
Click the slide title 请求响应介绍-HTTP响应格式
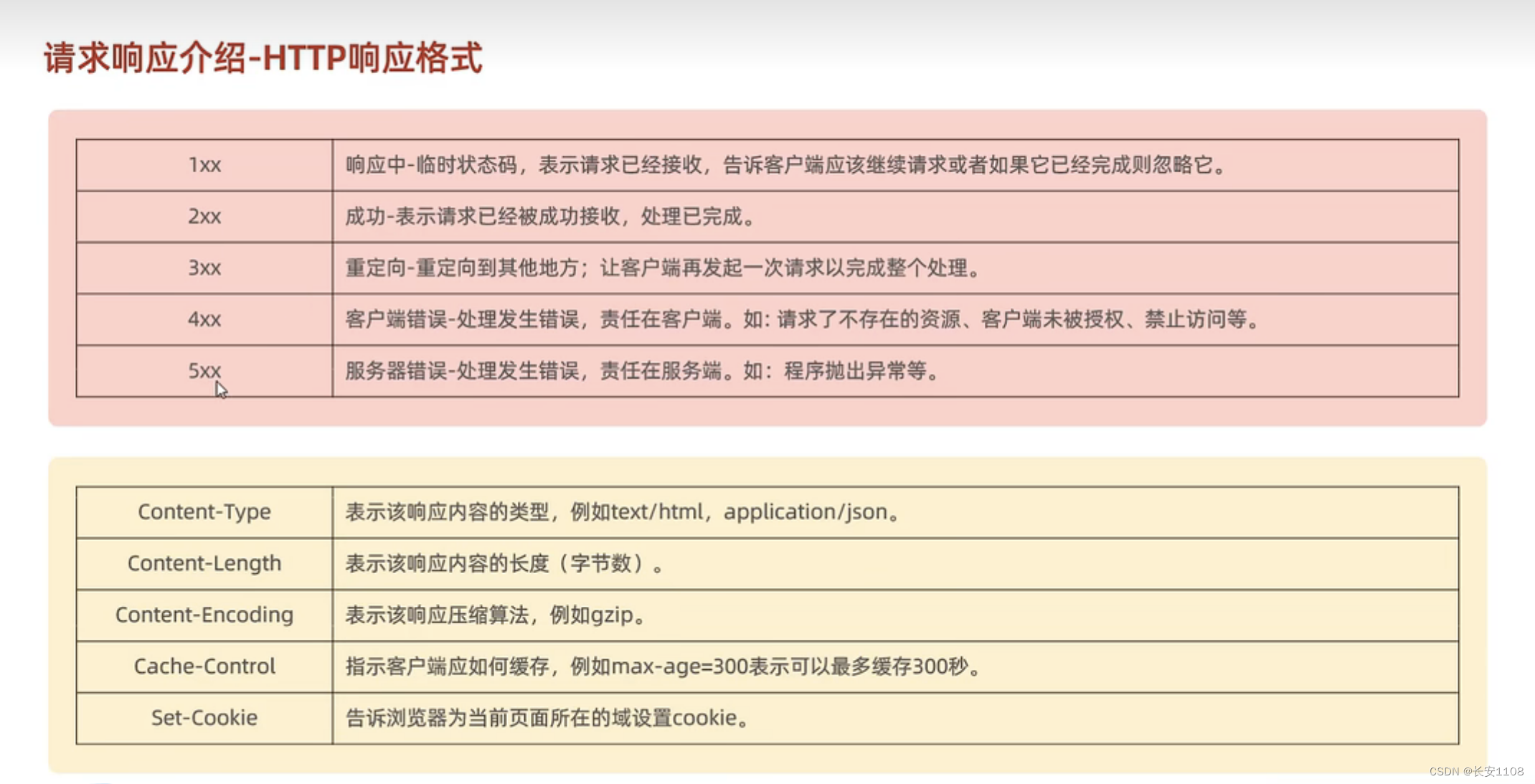263,57
